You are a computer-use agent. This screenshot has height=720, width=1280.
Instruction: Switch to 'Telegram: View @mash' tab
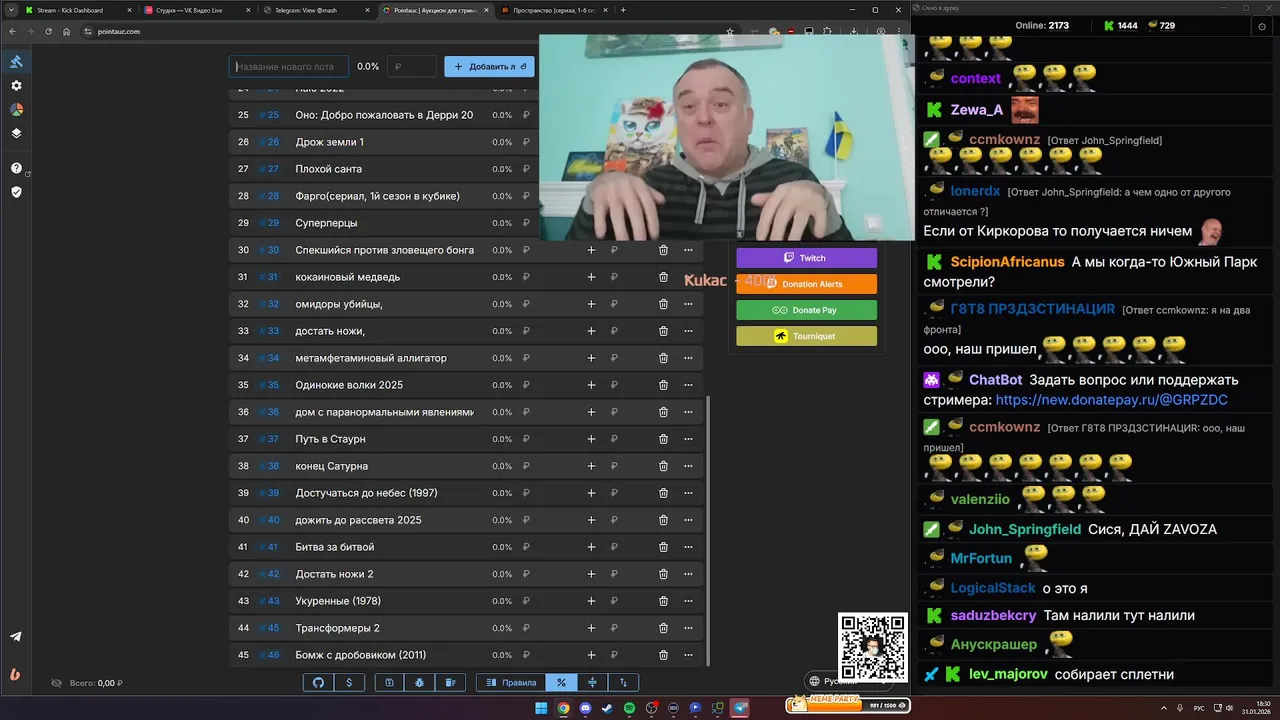[315, 10]
